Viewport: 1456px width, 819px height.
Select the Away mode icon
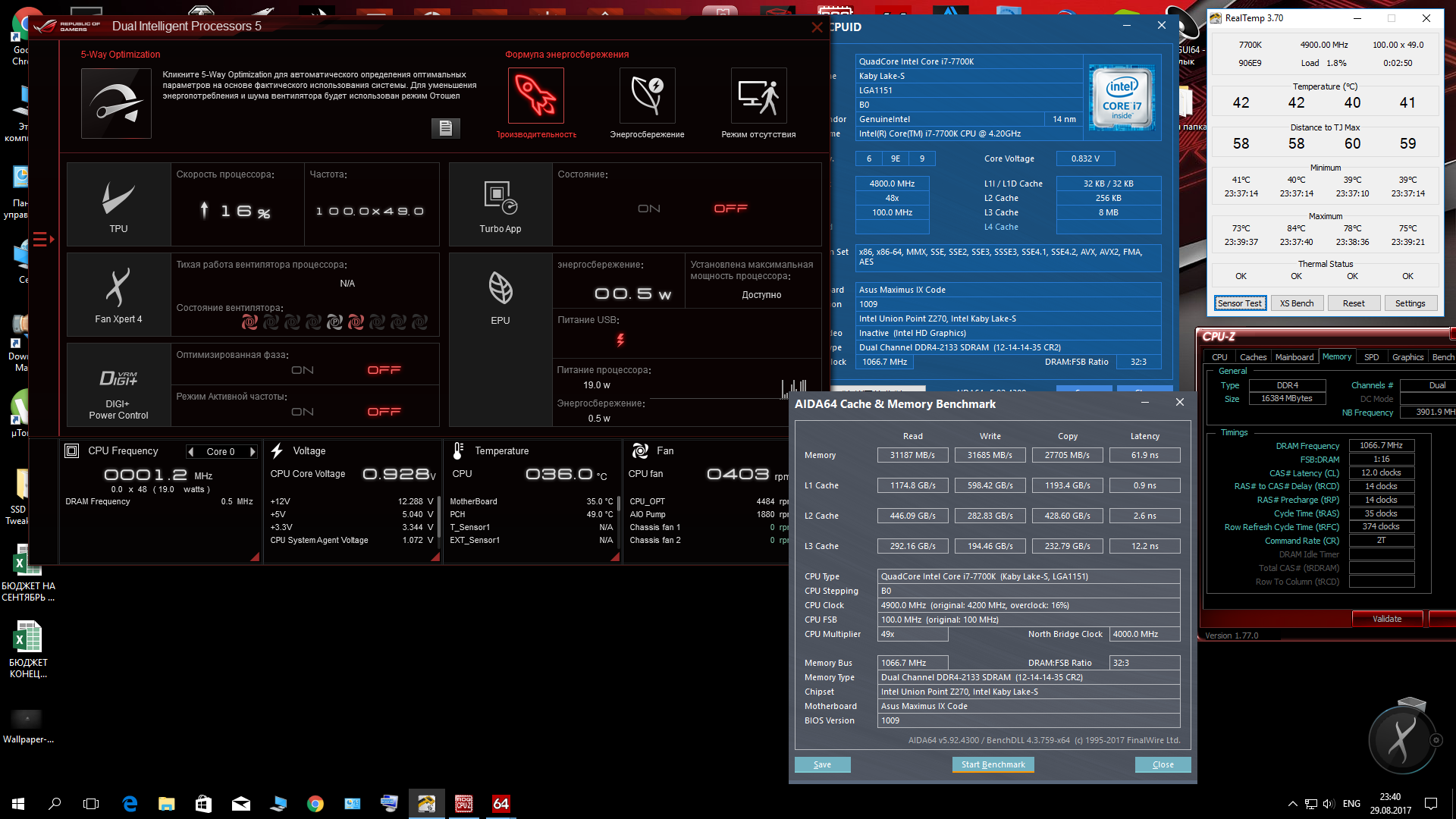click(x=758, y=96)
